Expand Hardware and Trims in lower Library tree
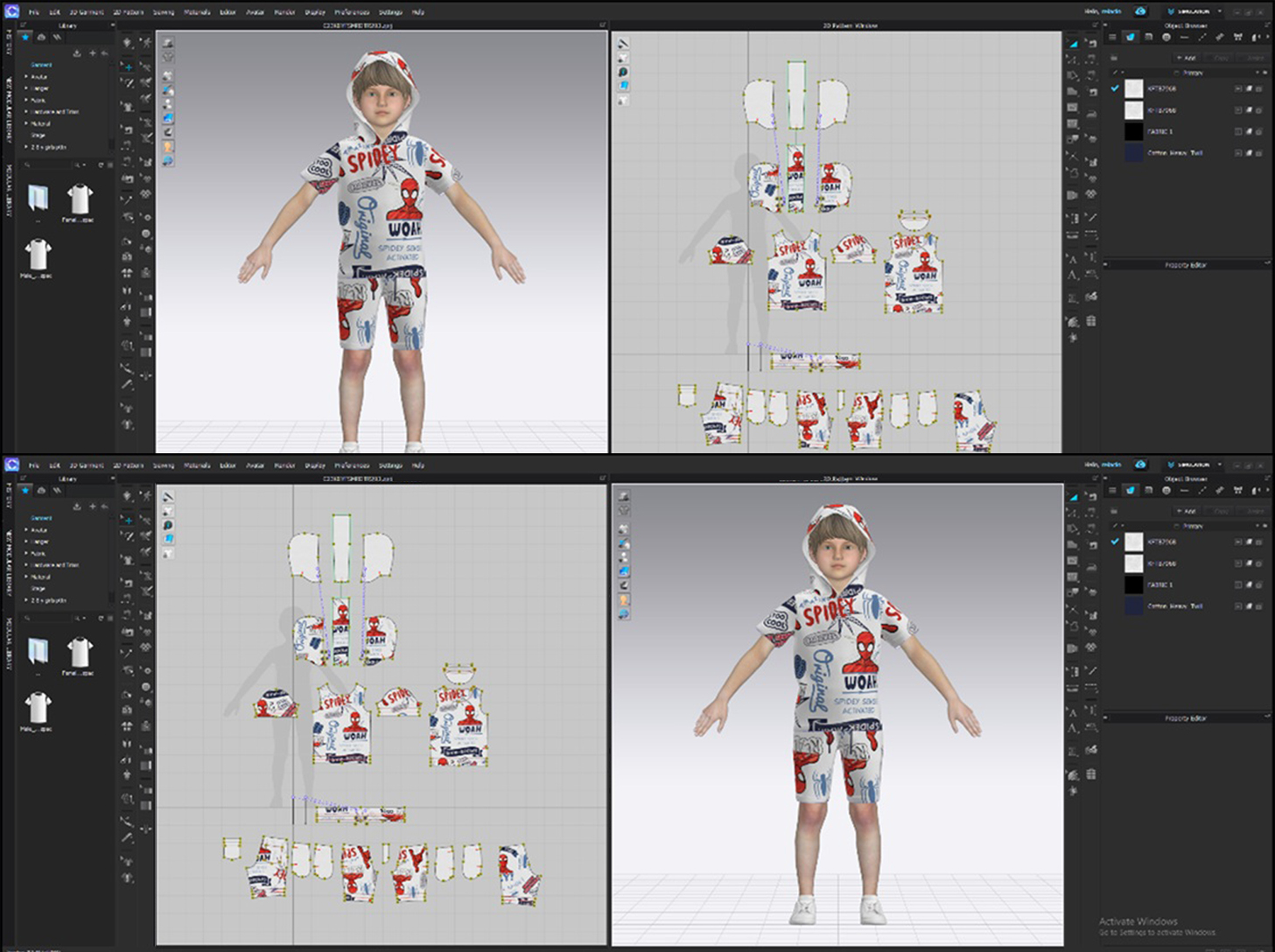 [x=54, y=565]
